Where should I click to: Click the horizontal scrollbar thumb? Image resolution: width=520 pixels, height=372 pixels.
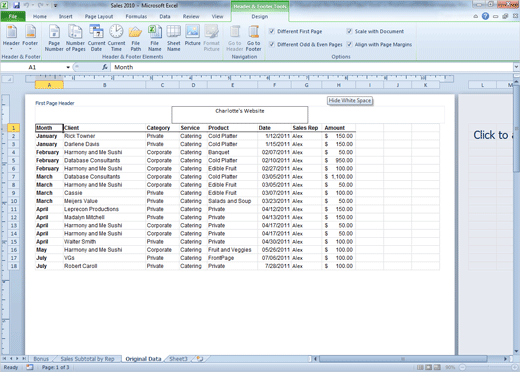[403, 359]
